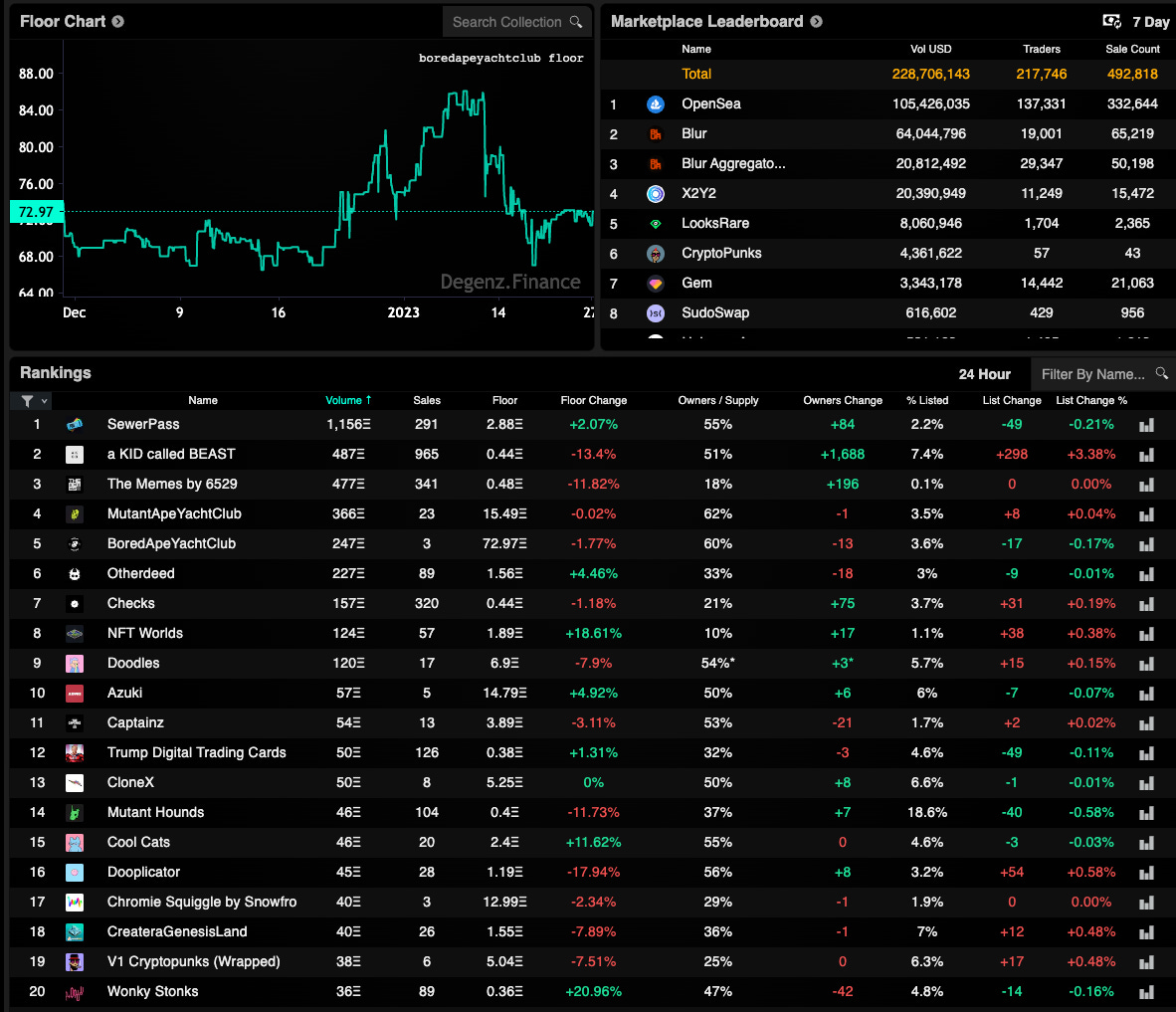The width and height of the screenshot is (1176, 1012).
Task: Open the chart icon for Wonky Stonks row
Action: [1146, 992]
